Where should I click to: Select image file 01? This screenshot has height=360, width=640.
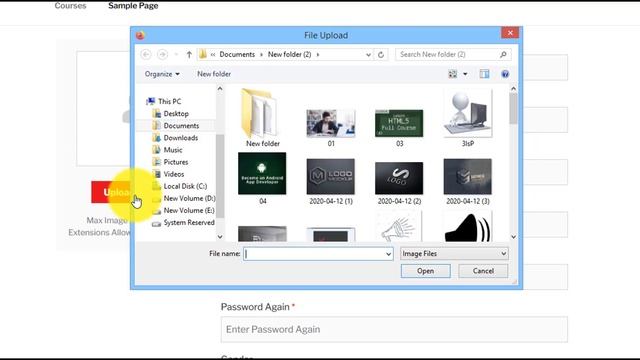point(331,127)
